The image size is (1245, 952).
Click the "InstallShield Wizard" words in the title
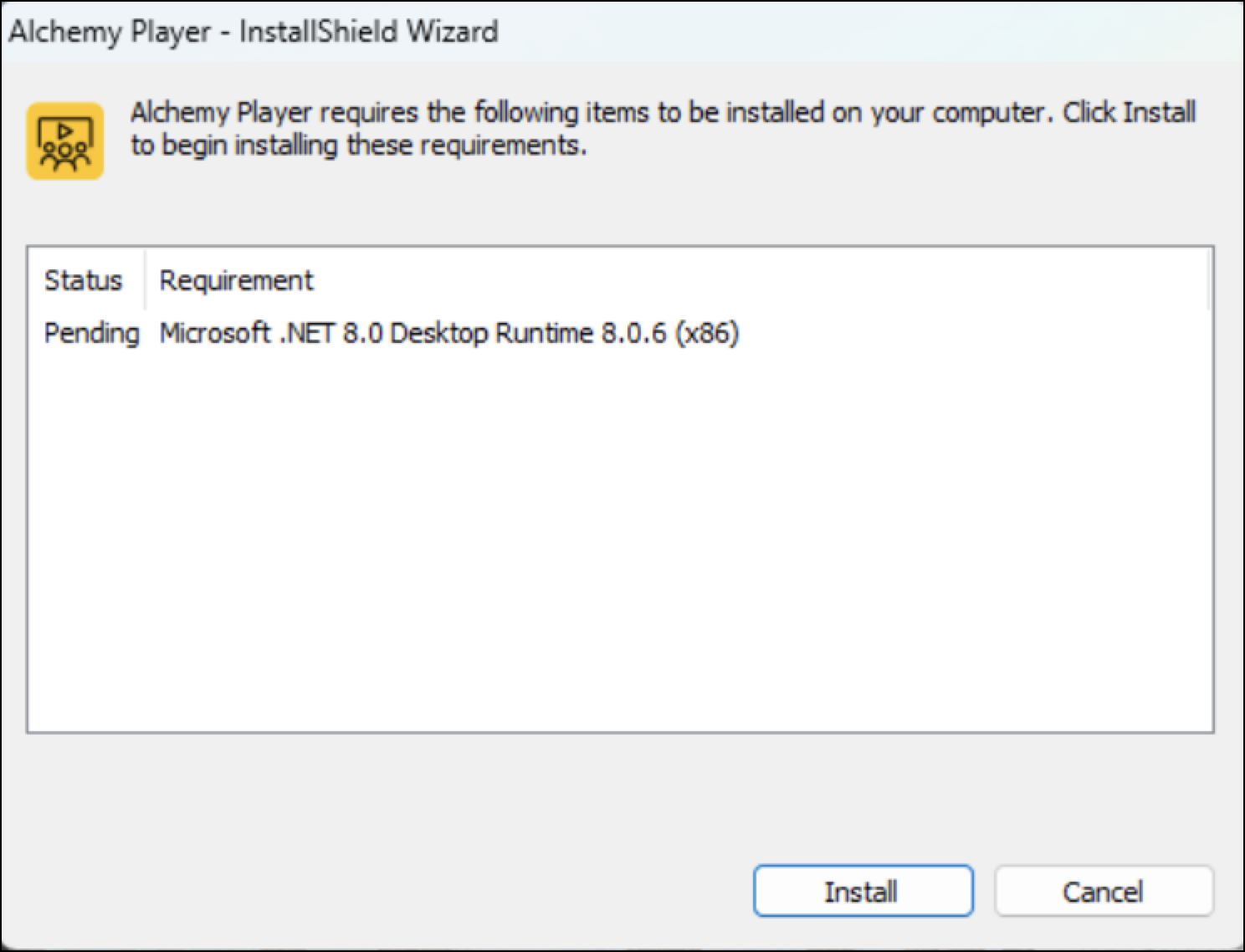click(368, 32)
